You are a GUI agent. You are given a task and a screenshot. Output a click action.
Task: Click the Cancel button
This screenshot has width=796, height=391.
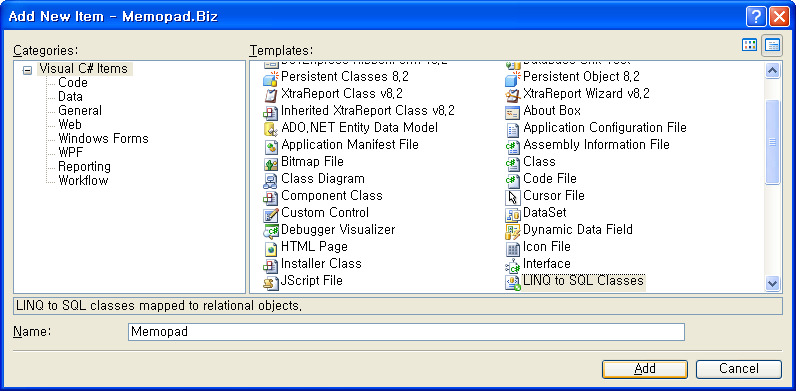coord(739,369)
